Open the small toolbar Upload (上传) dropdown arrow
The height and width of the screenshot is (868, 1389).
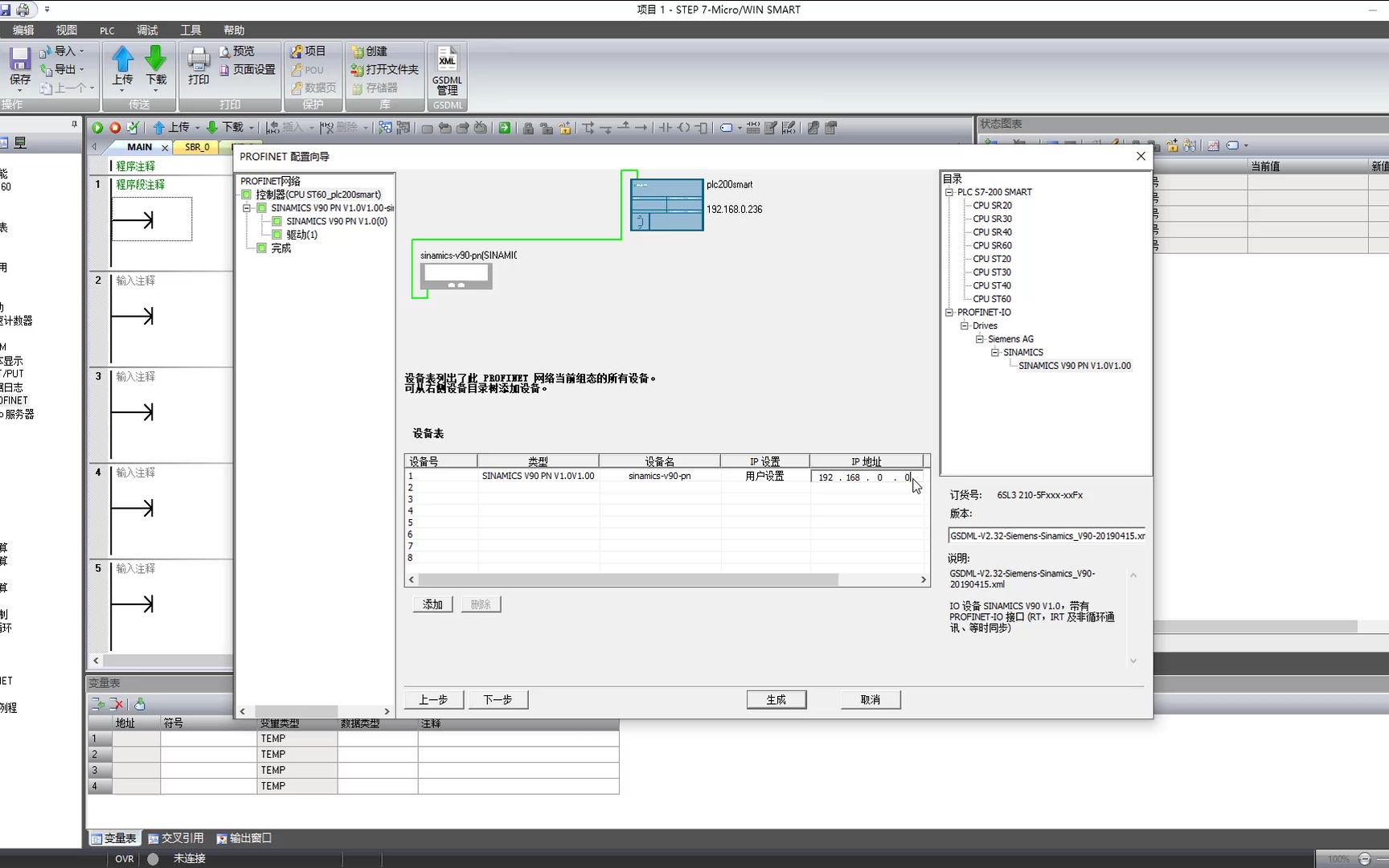198,127
